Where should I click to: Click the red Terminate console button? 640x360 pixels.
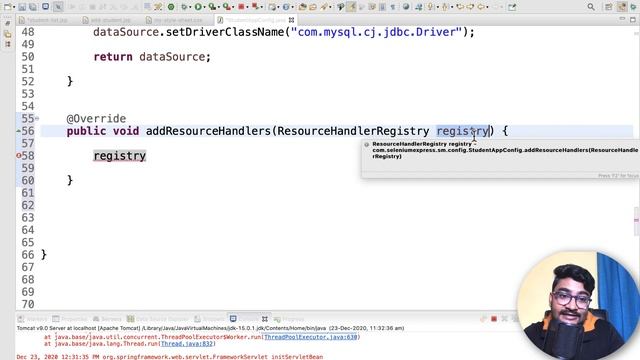[494, 319]
